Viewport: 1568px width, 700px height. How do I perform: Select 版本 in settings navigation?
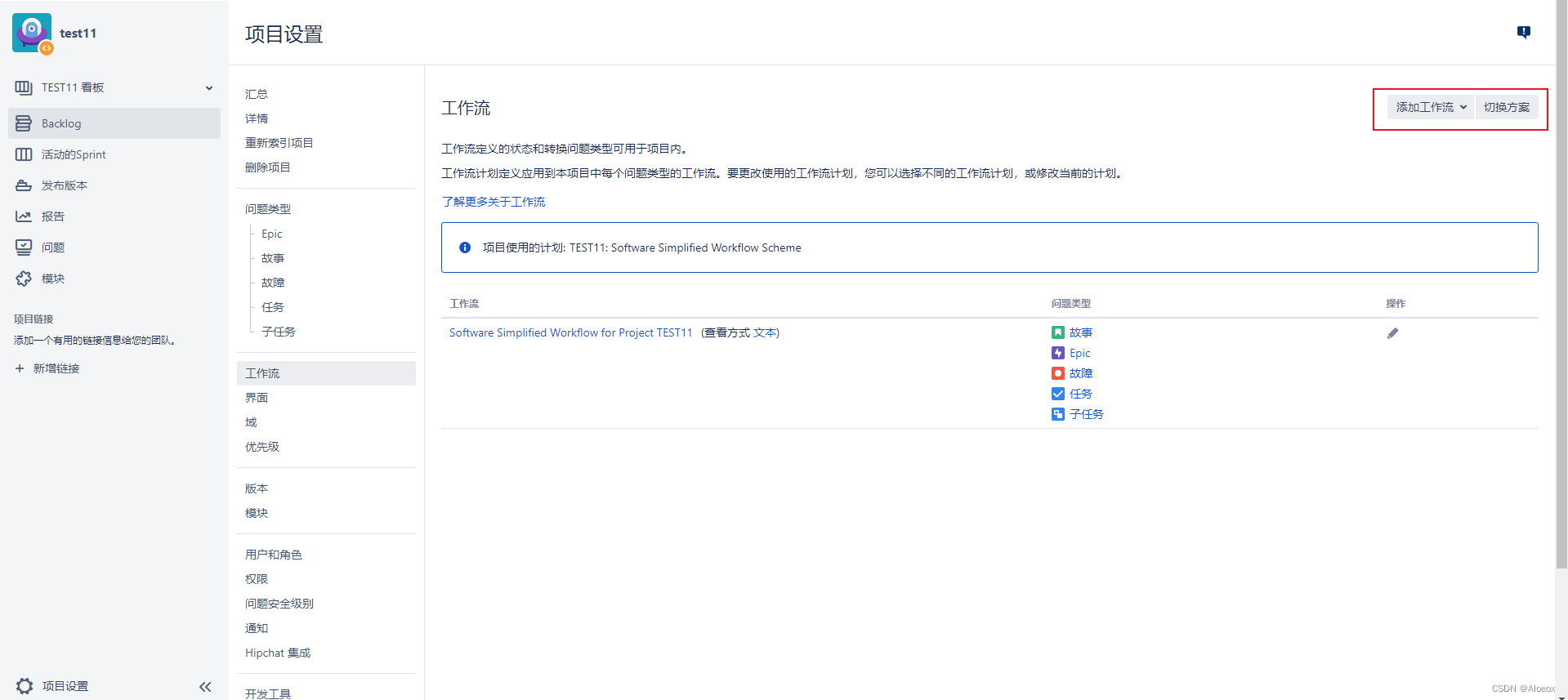(x=257, y=488)
